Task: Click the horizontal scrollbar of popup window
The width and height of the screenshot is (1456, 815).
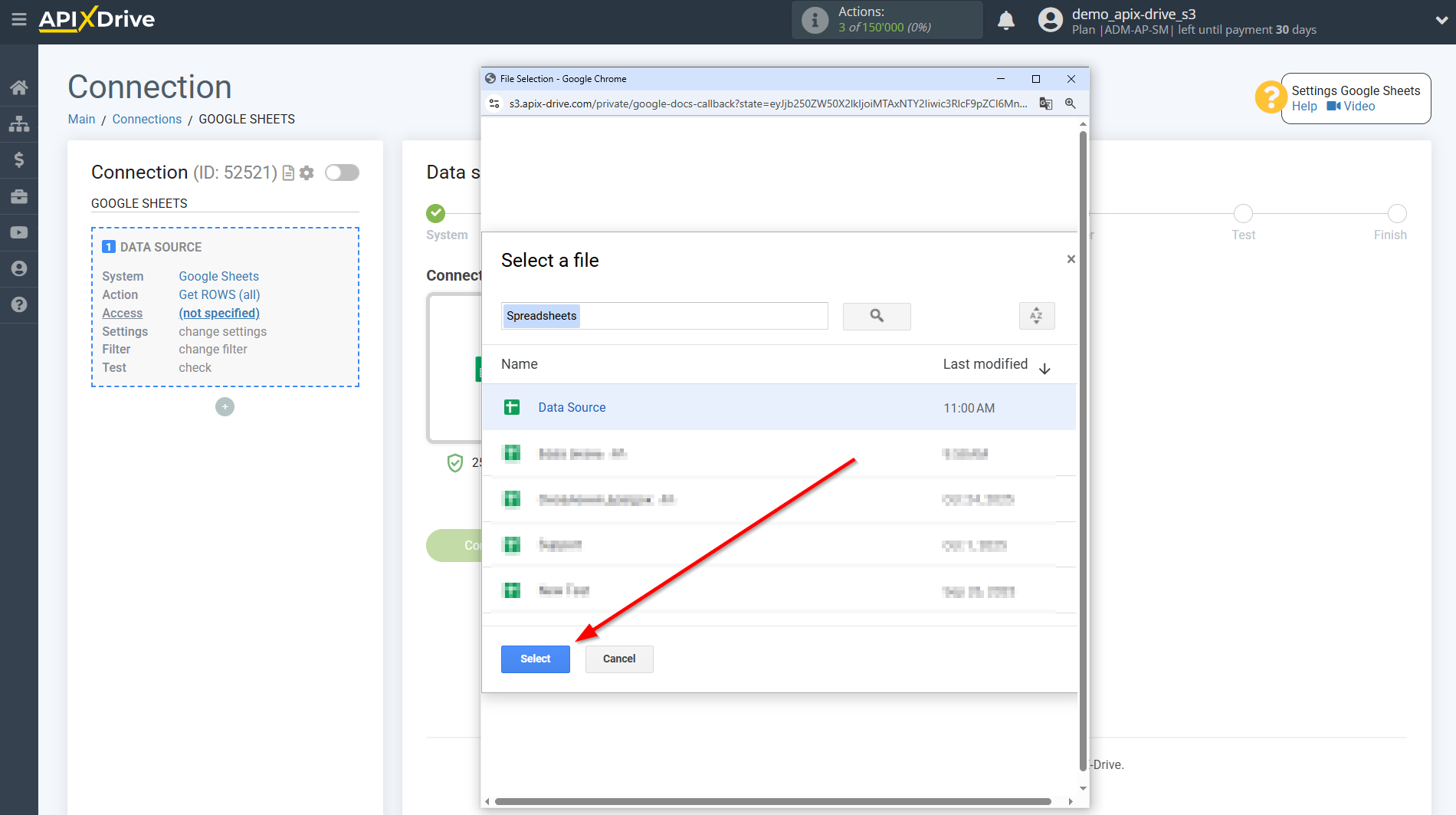Action: coord(772,801)
